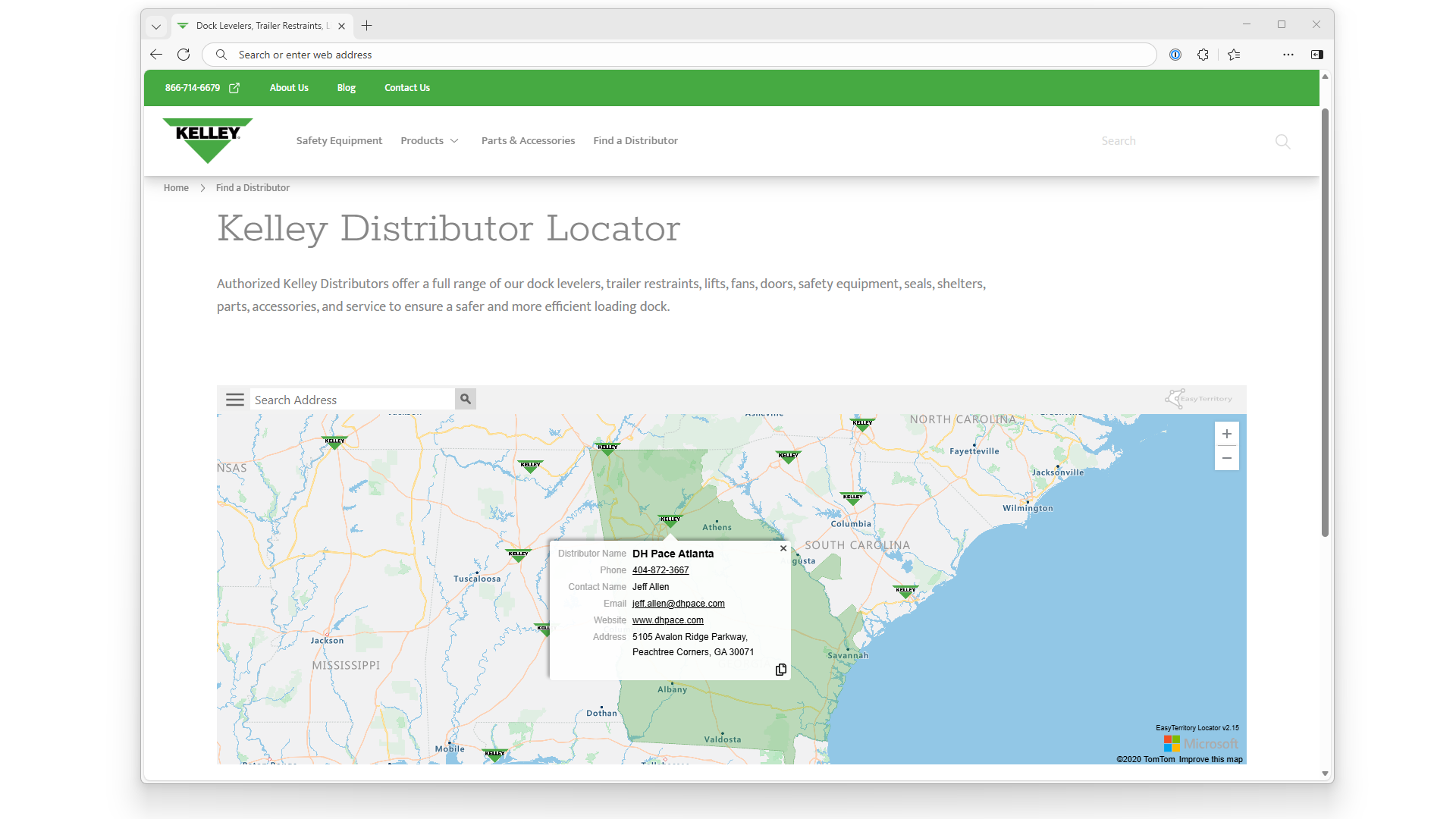Copy distributor info with clipboard icon
Image resolution: width=1456 pixels, height=819 pixels.
[780, 670]
